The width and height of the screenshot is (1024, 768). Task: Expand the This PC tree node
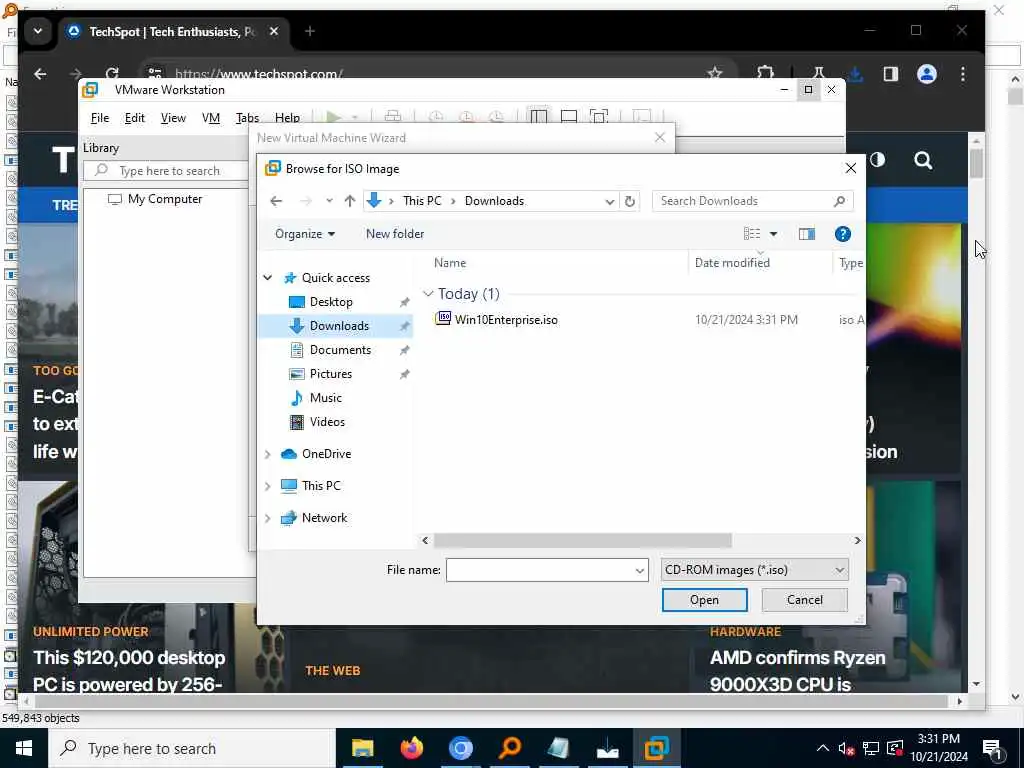[268, 486]
